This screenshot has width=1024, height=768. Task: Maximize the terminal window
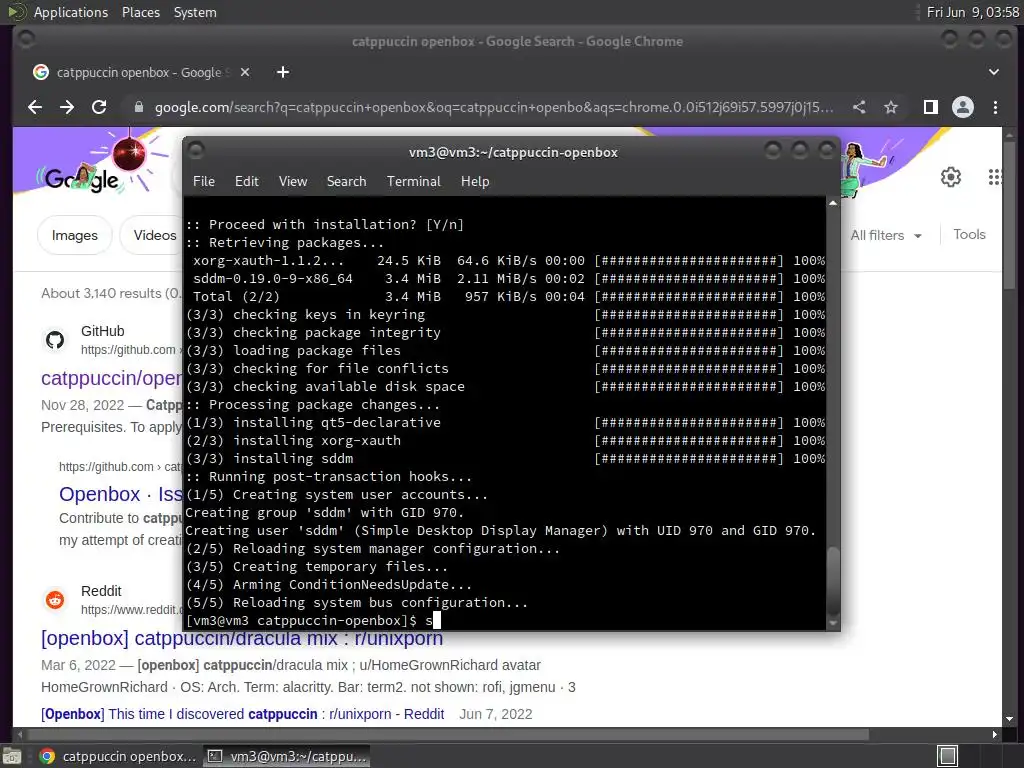tap(800, 151)
